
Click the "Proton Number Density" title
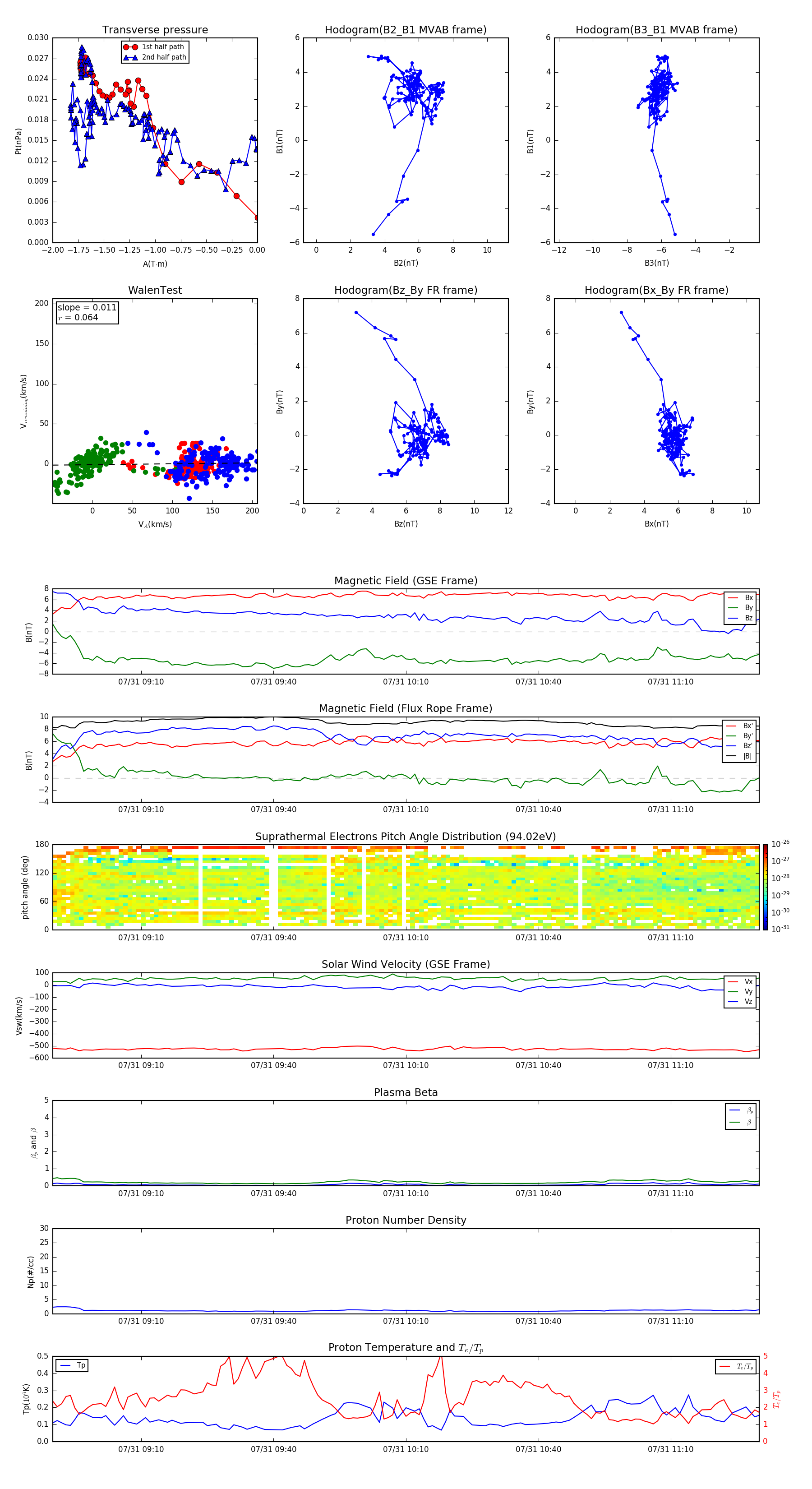406,1220
